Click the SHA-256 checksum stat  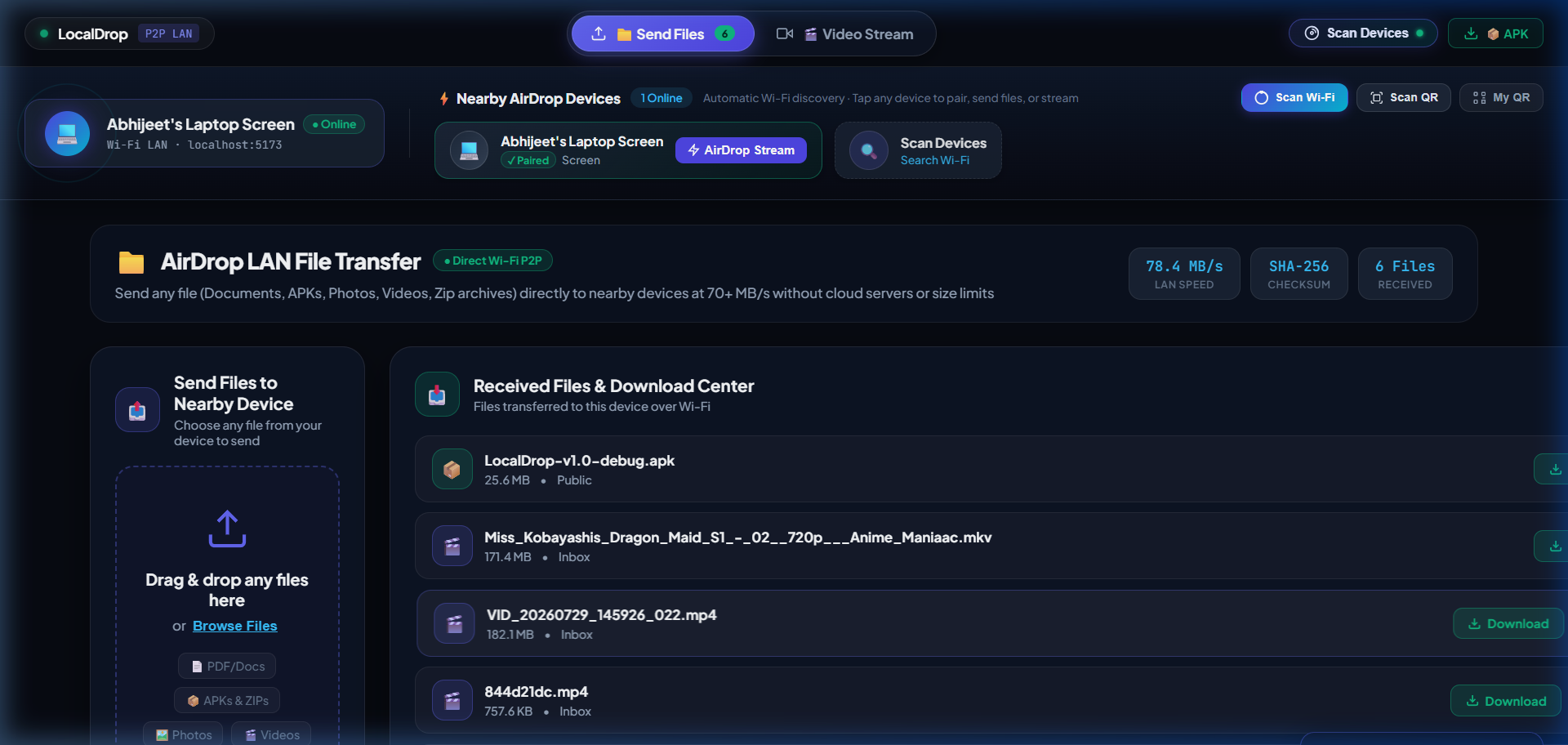[1298, 274]
